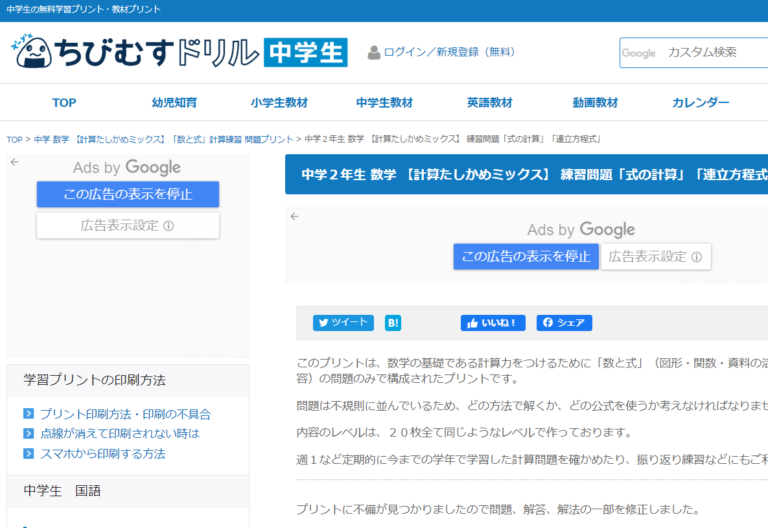Click the Facebook いいね！ button
This screenshot has width=768, height=528.
click(493, 323)
